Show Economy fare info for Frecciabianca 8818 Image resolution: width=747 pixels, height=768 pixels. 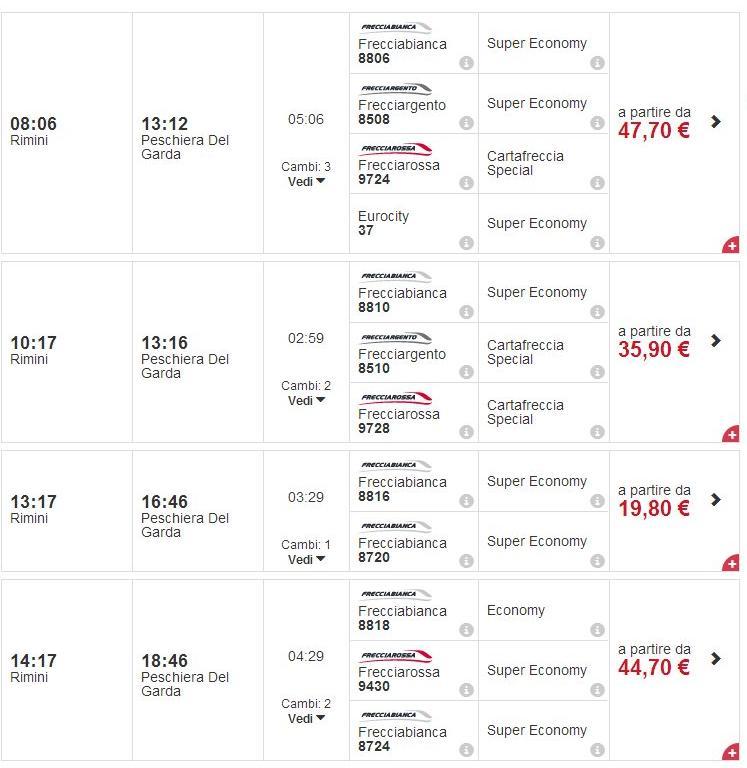[x=597, y=630]
